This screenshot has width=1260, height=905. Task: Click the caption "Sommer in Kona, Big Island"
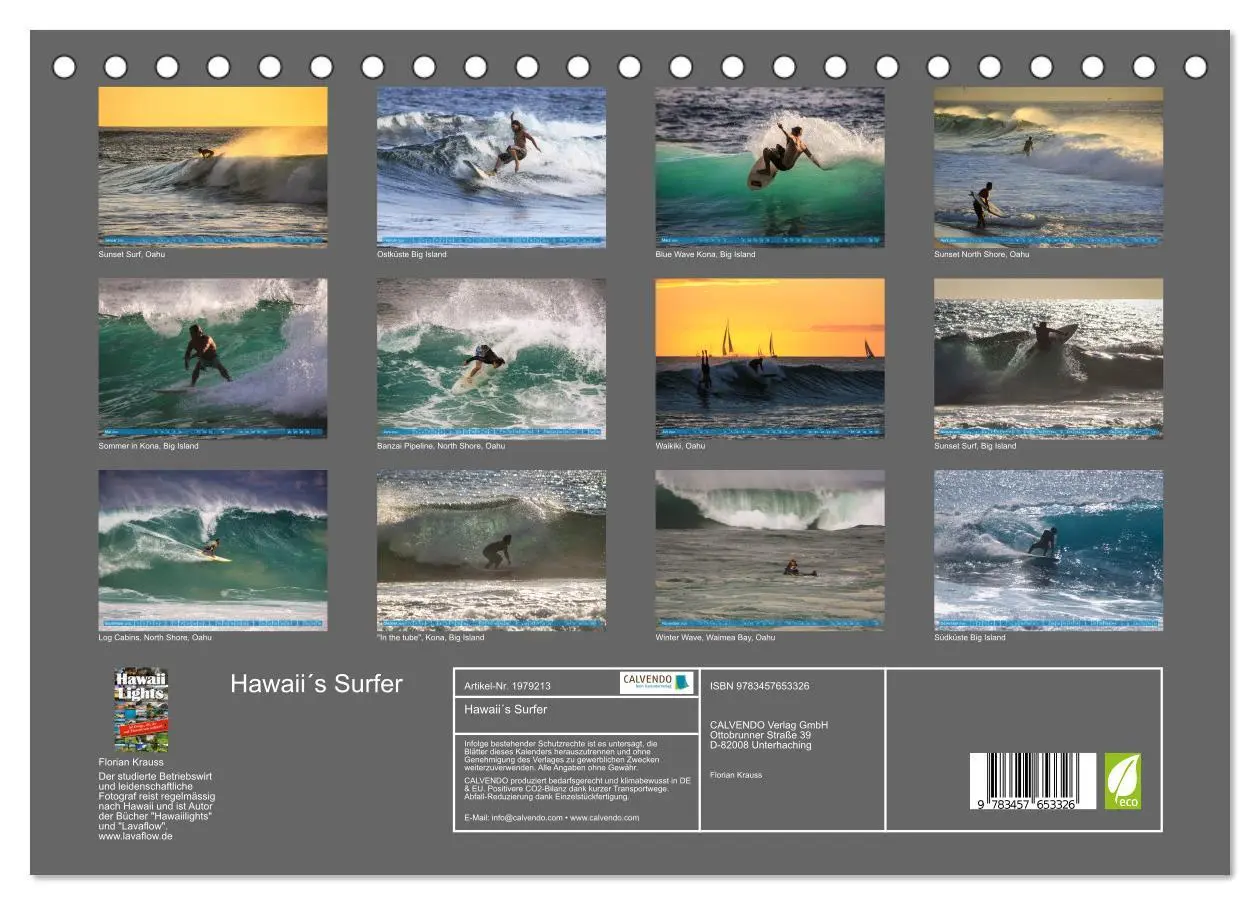148,446
